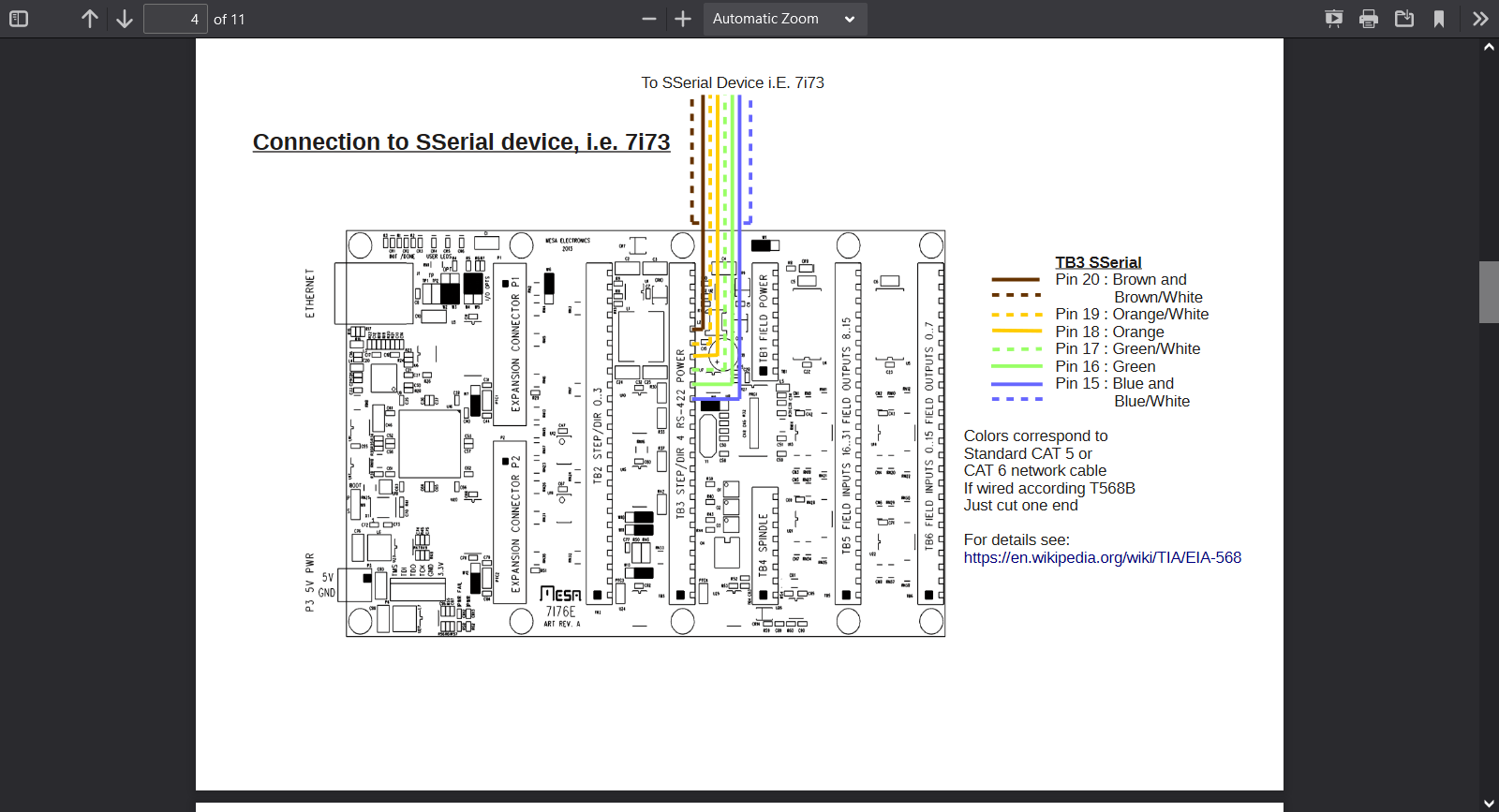Screen dimensions: 1499x812
Task: Click the 'Connection to SSerial device' heading
Action: [462, 142]
